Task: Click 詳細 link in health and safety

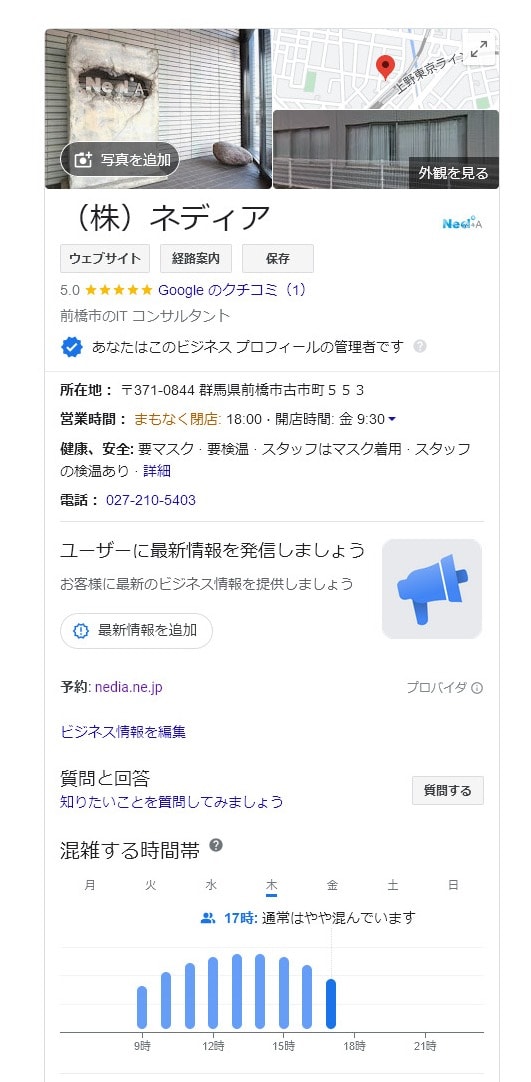Action: (157, 471)
